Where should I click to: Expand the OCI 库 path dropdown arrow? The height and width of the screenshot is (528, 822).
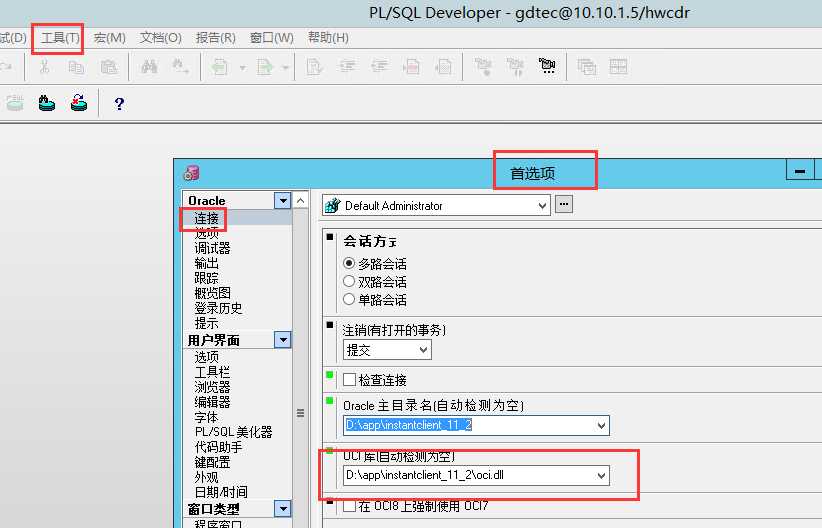pyautogui.click(x=602, y=476)
